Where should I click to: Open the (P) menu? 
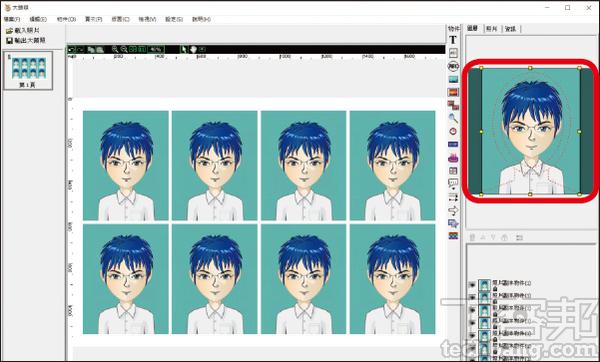click(93, 19)
